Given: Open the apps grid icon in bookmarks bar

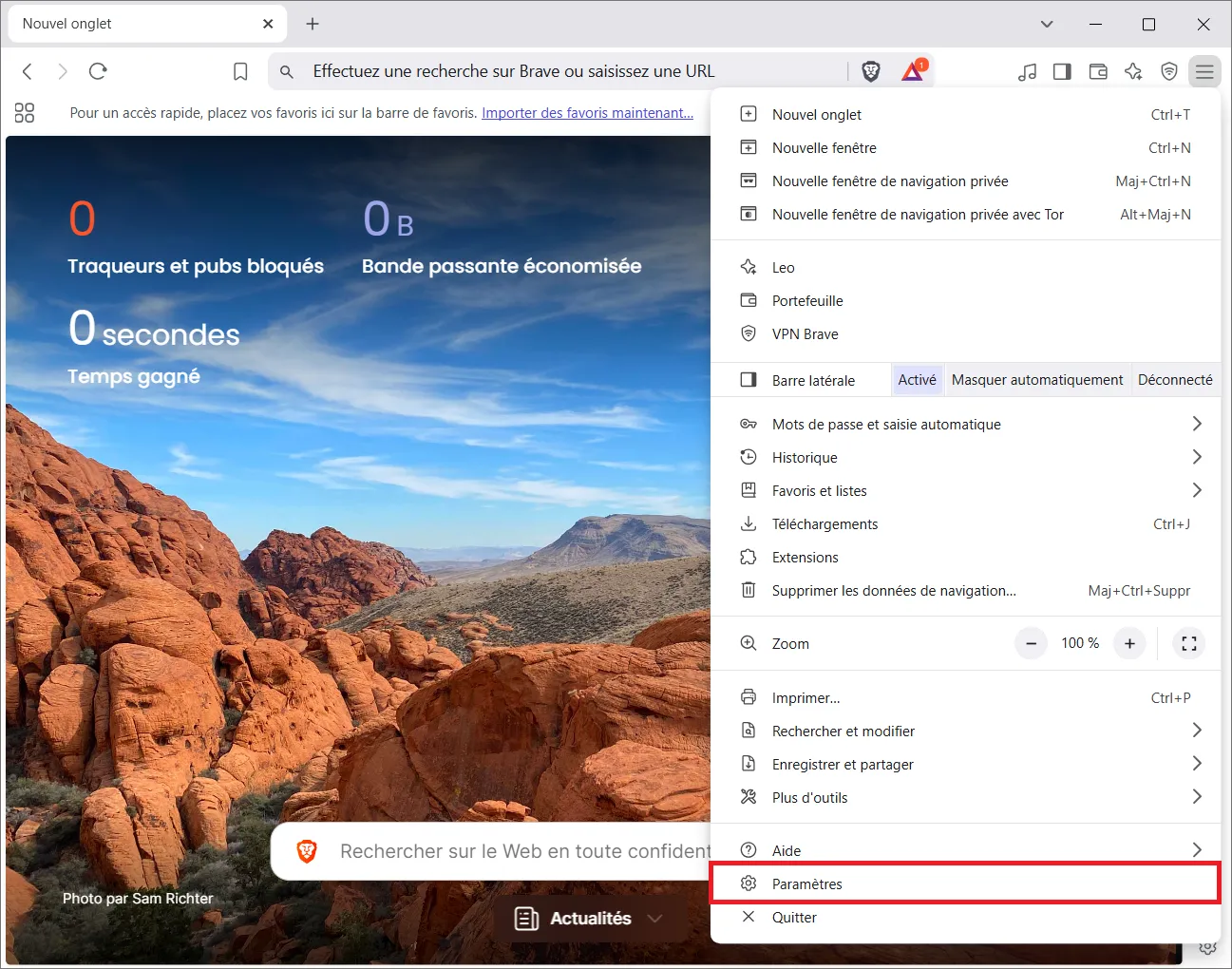Looking at the screenshot, I should click(25, 113).
